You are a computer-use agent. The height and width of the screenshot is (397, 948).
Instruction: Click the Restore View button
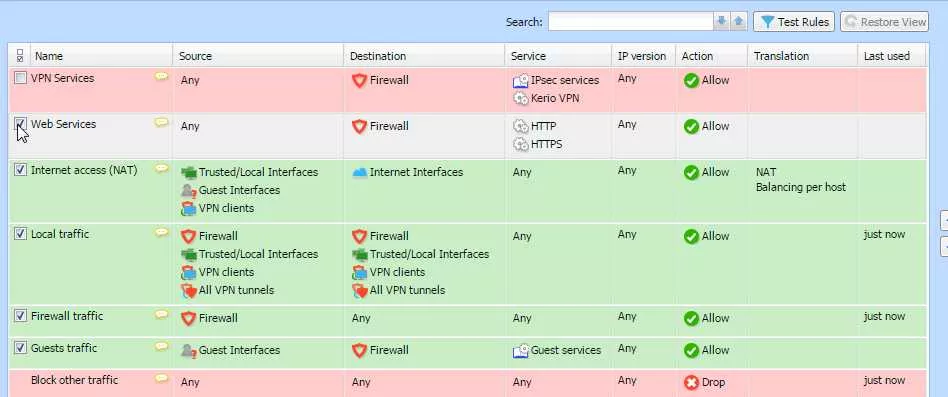click(x=885, y=22)
